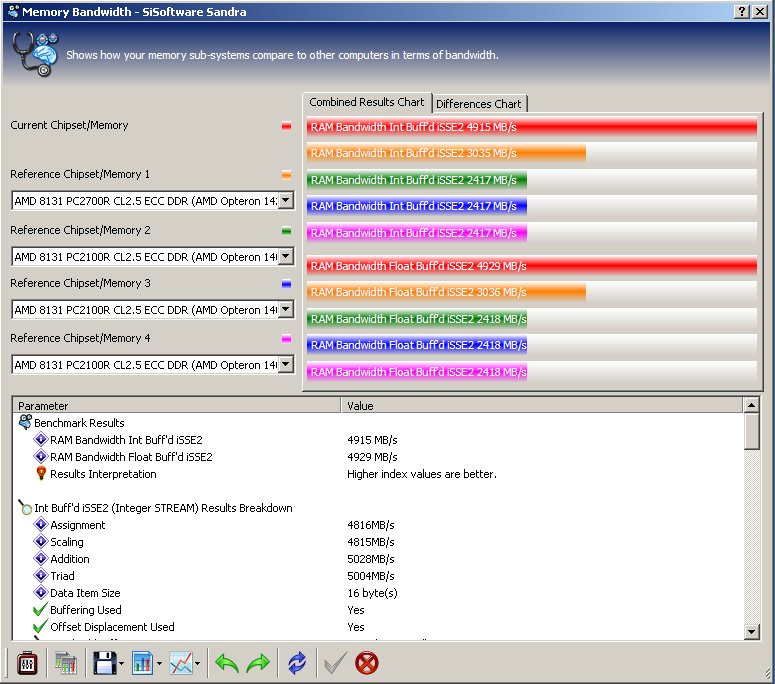Open Reference Chipset/Memory 1 dropdown arrow
Viewport: 775px width, 684px height.
click(286, 200)
